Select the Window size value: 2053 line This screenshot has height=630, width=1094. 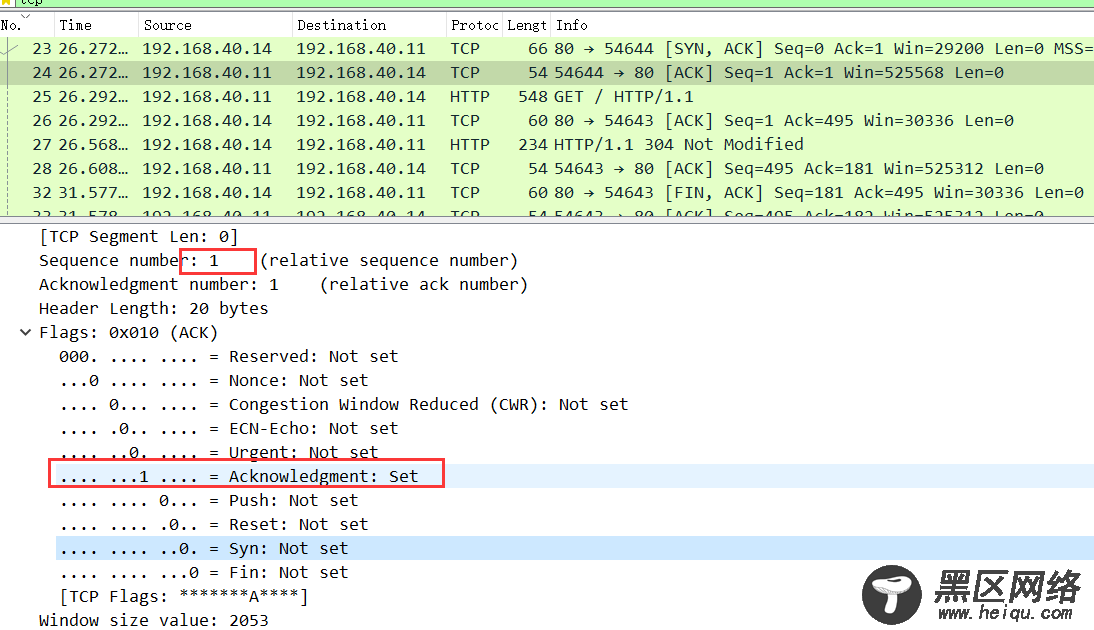[153, 620]
